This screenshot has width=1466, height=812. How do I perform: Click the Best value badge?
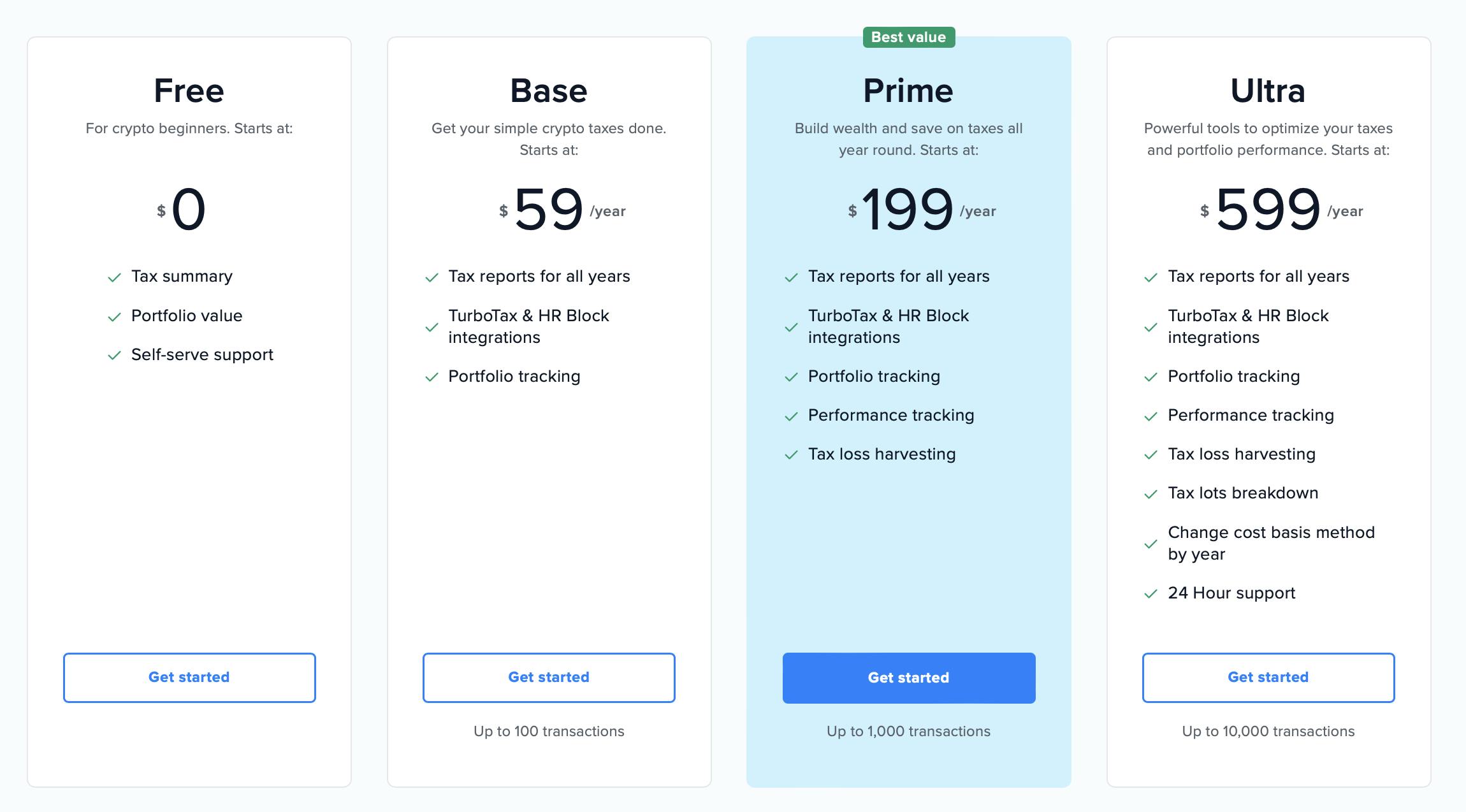click(x=908, y=37)
